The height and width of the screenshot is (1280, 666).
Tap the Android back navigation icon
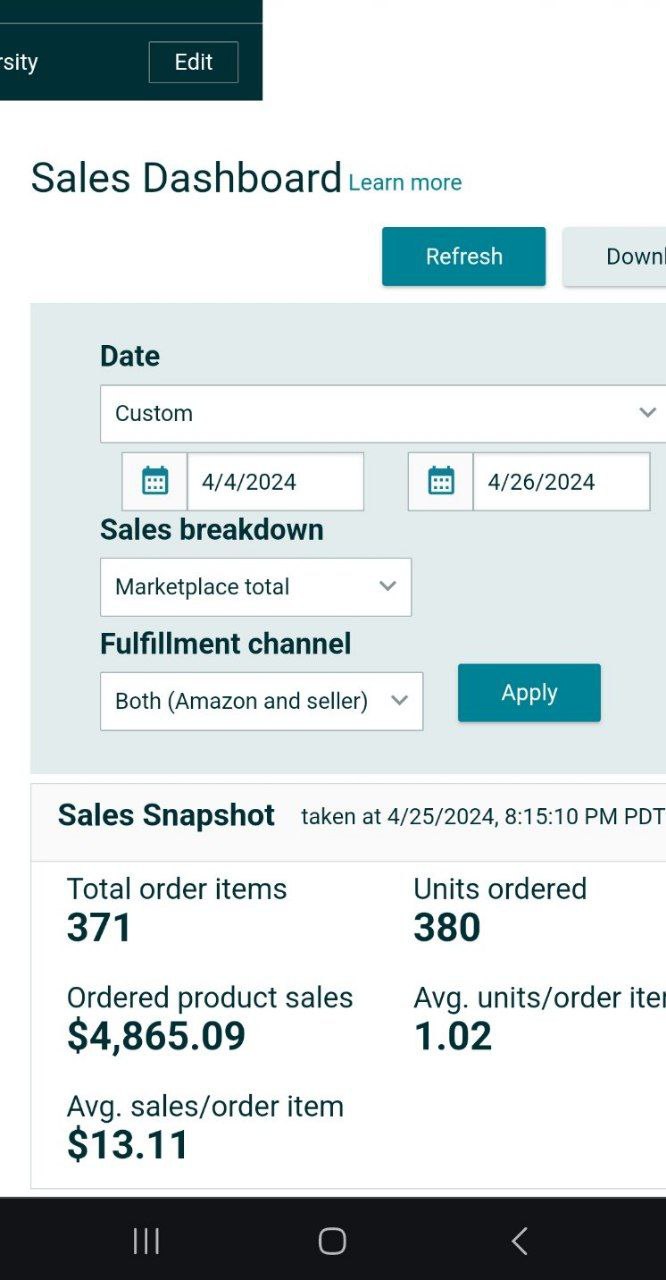point(519,1241)
